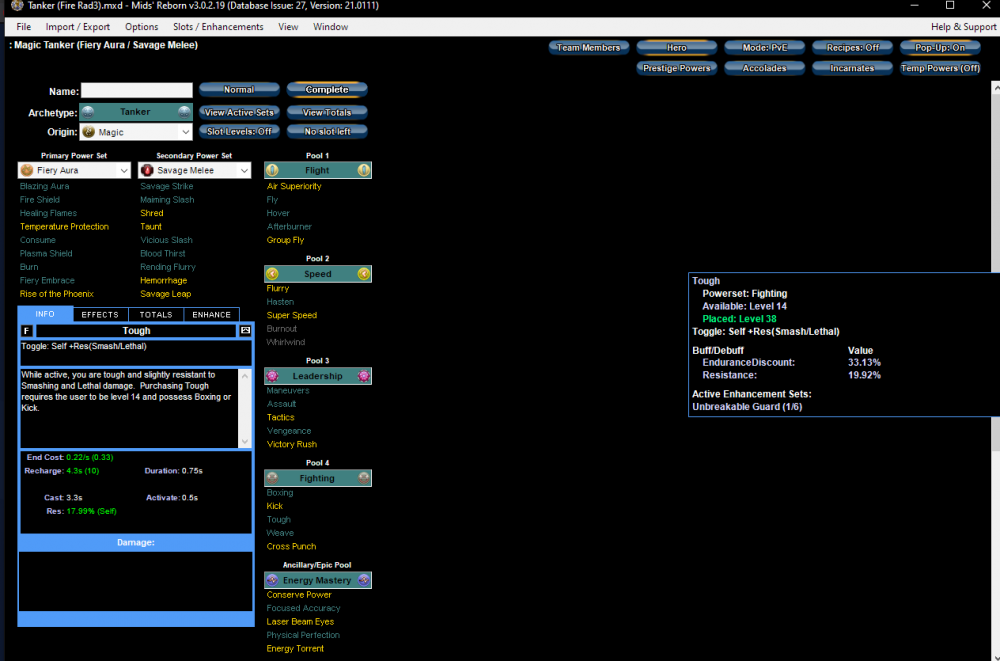This screenshot has height=661, width=1000.
Task: Click the View Totals button
Action: [327, 112]
